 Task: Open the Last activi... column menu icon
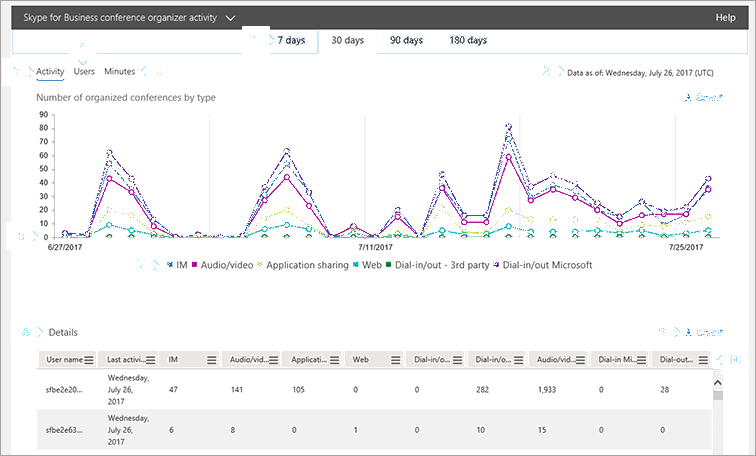coord(150,360)
